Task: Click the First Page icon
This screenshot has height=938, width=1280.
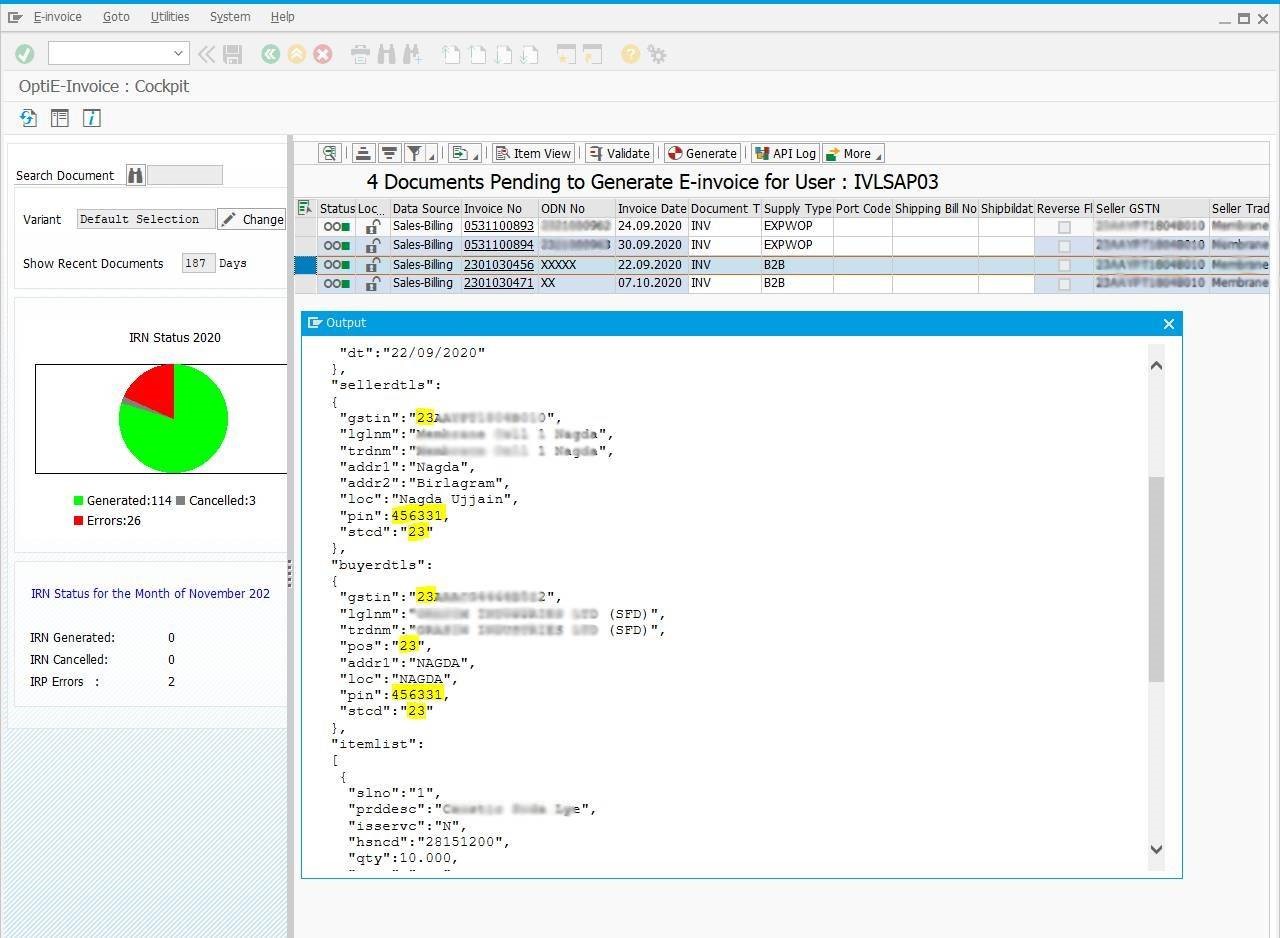Action: pyautogui.click(x=451, y=54)
